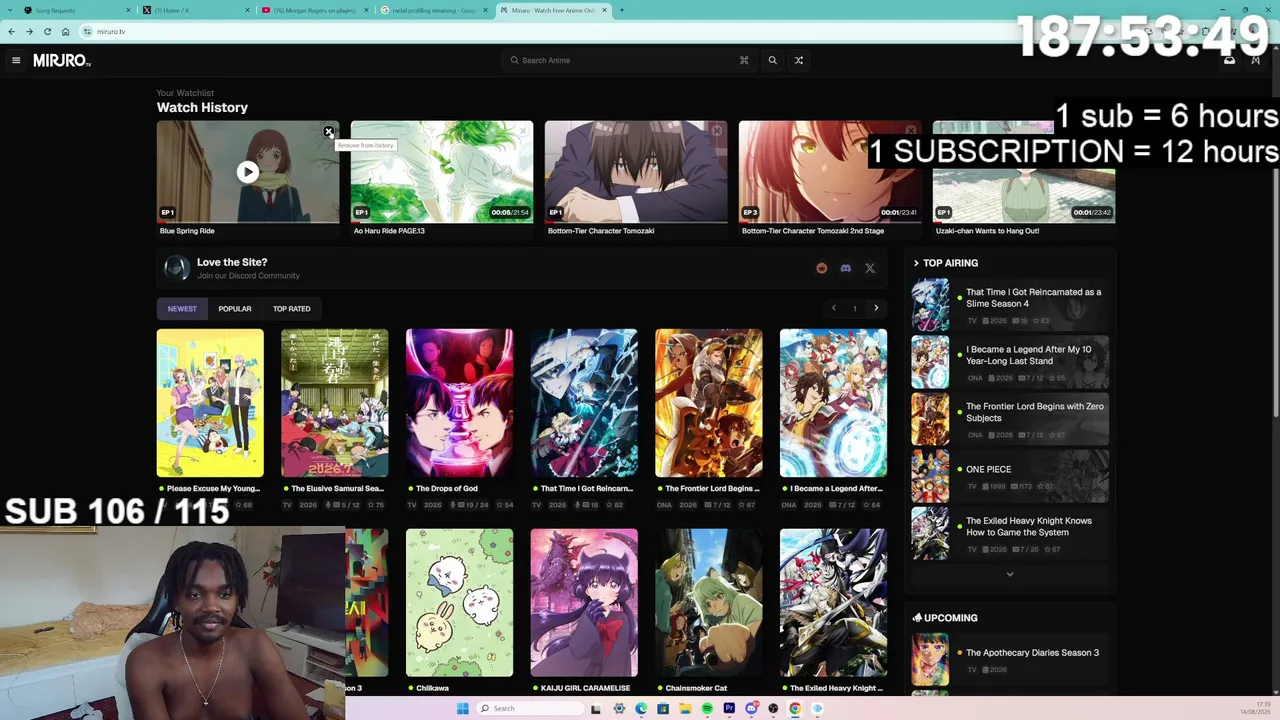1280x720 pixels.
Task: Open Ao Haru Ride PAGE.13 history thumbnail
Action: tap(442, 172)
